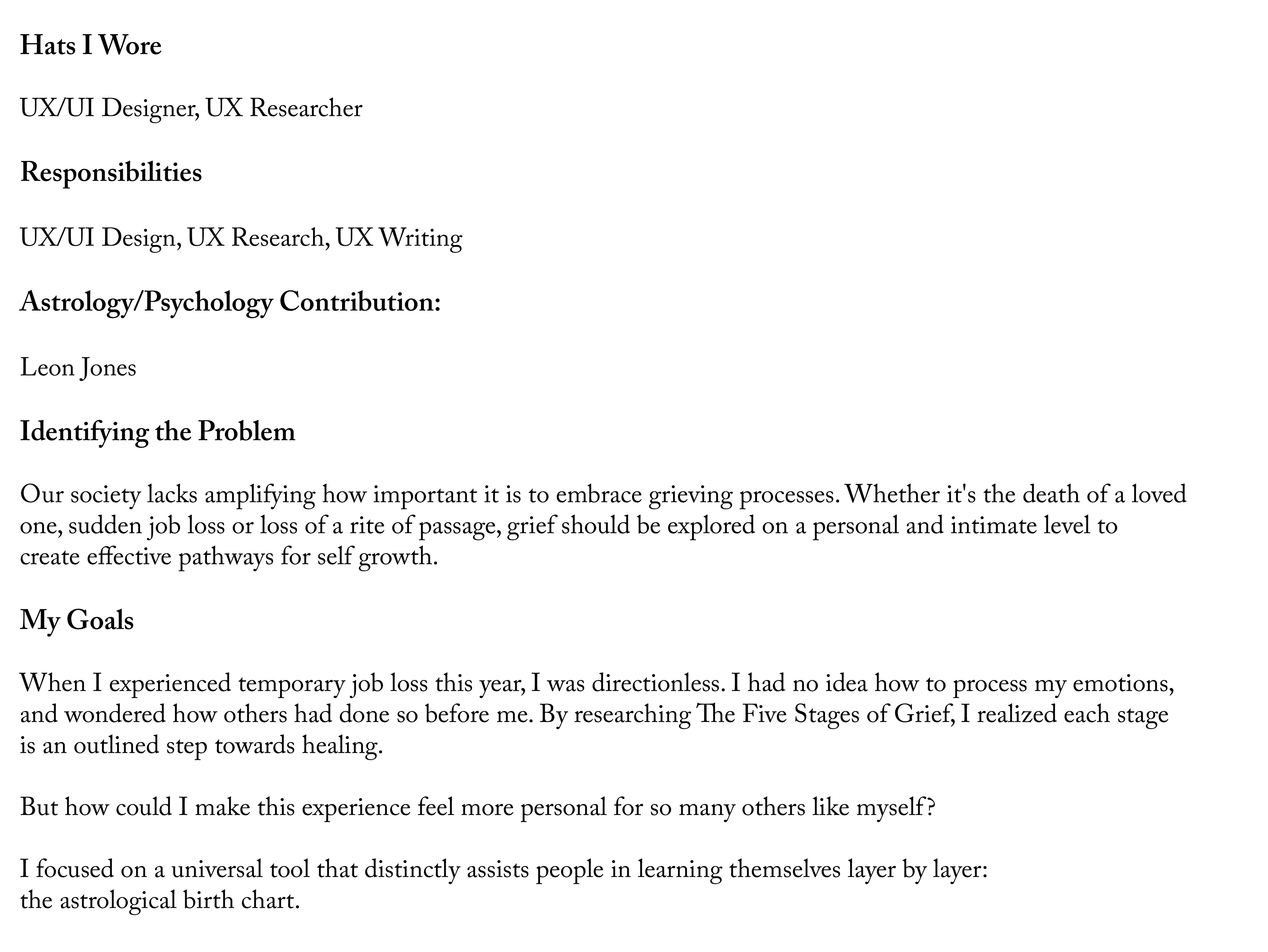This screenshot has height=952, width=1268.
Task: Select the "Responsibilities" heading
Action: click(111, 172)
